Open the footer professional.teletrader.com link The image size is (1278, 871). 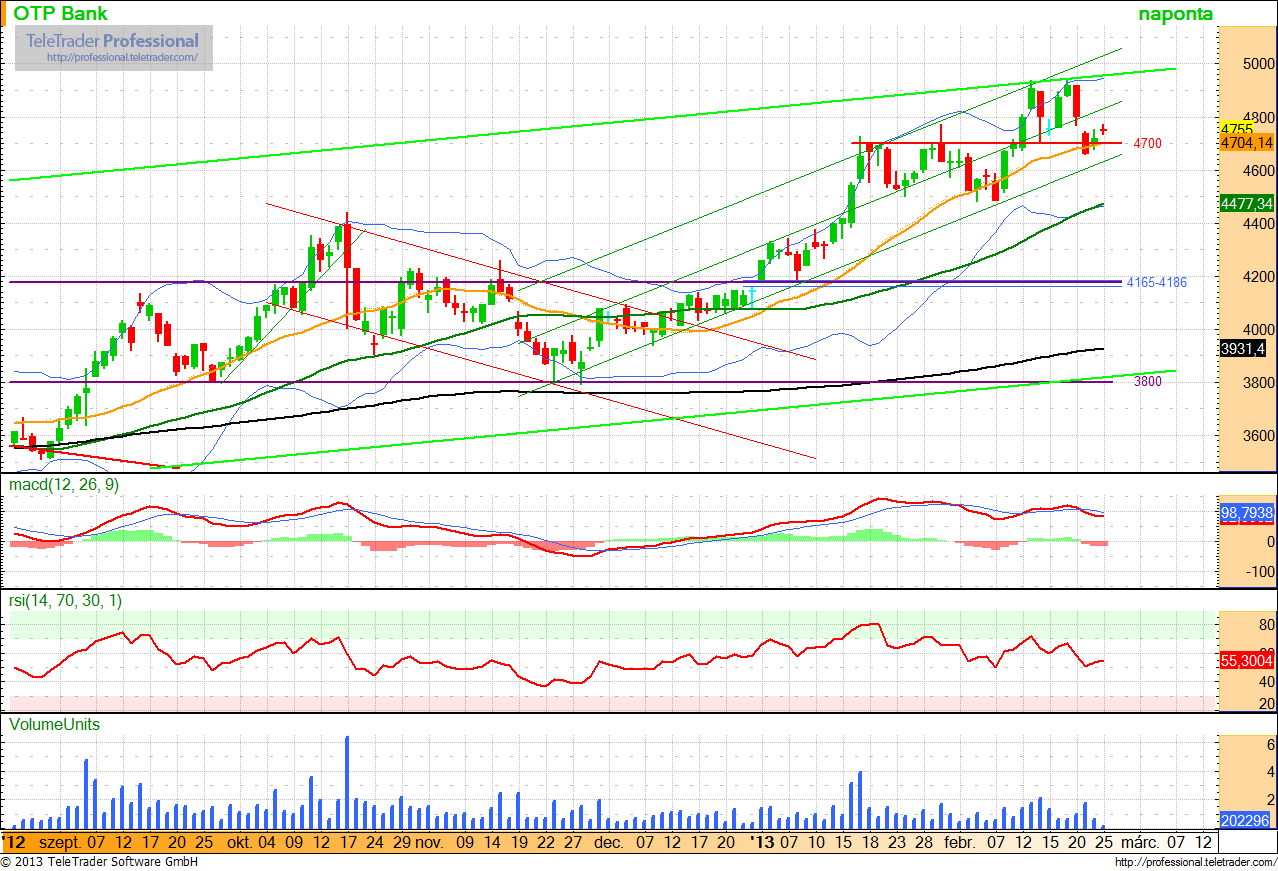[1194, 862]
